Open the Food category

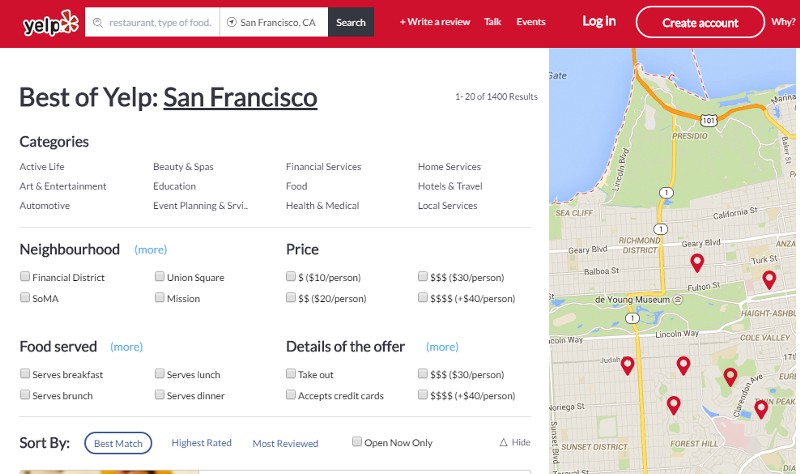click(296, 186)
